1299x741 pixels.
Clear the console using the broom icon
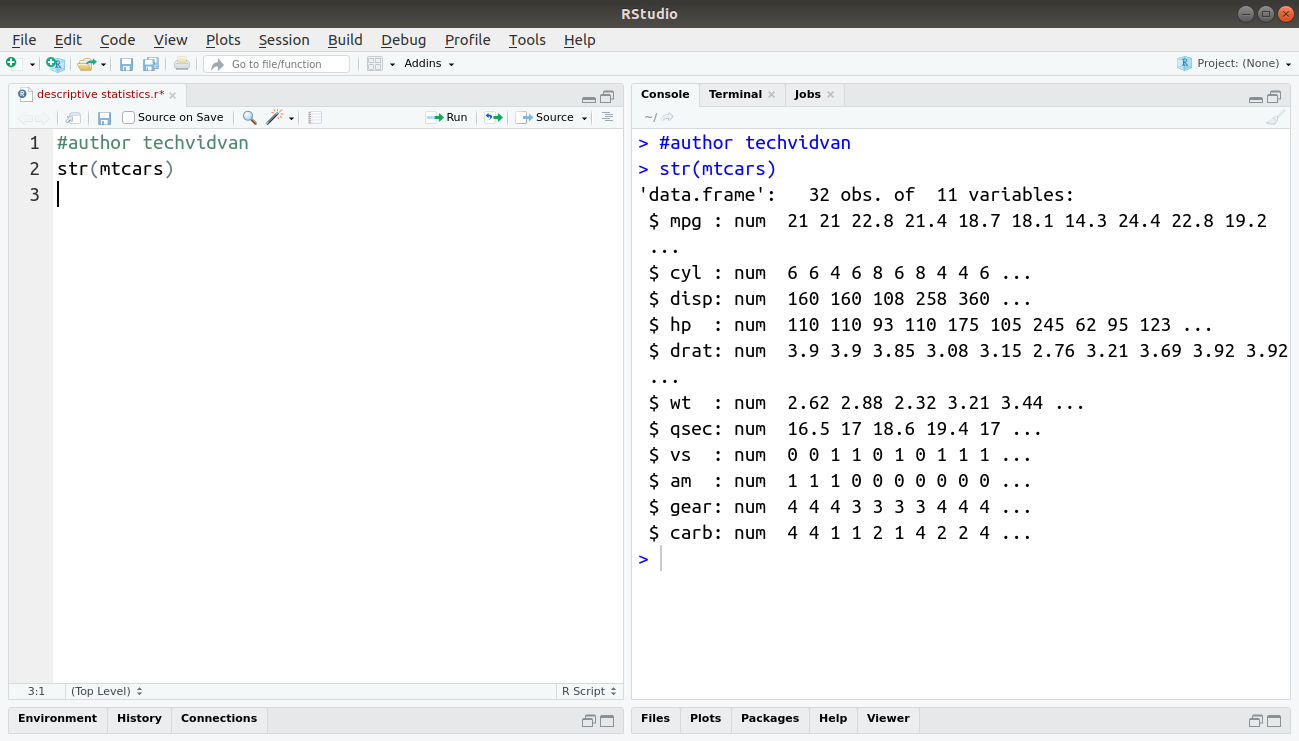pos(1276,117)
